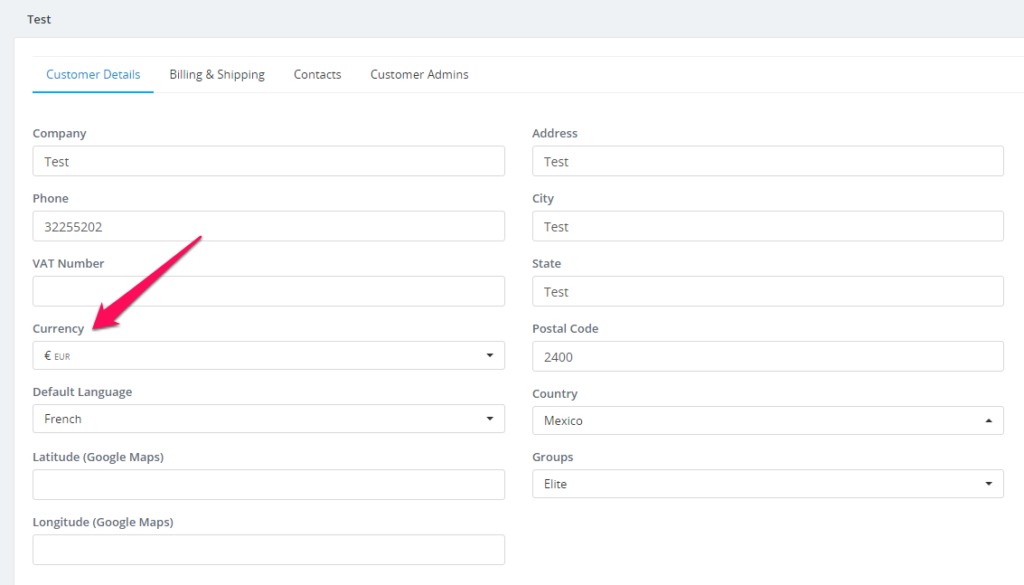Open the French language selector

click(268, 419)
